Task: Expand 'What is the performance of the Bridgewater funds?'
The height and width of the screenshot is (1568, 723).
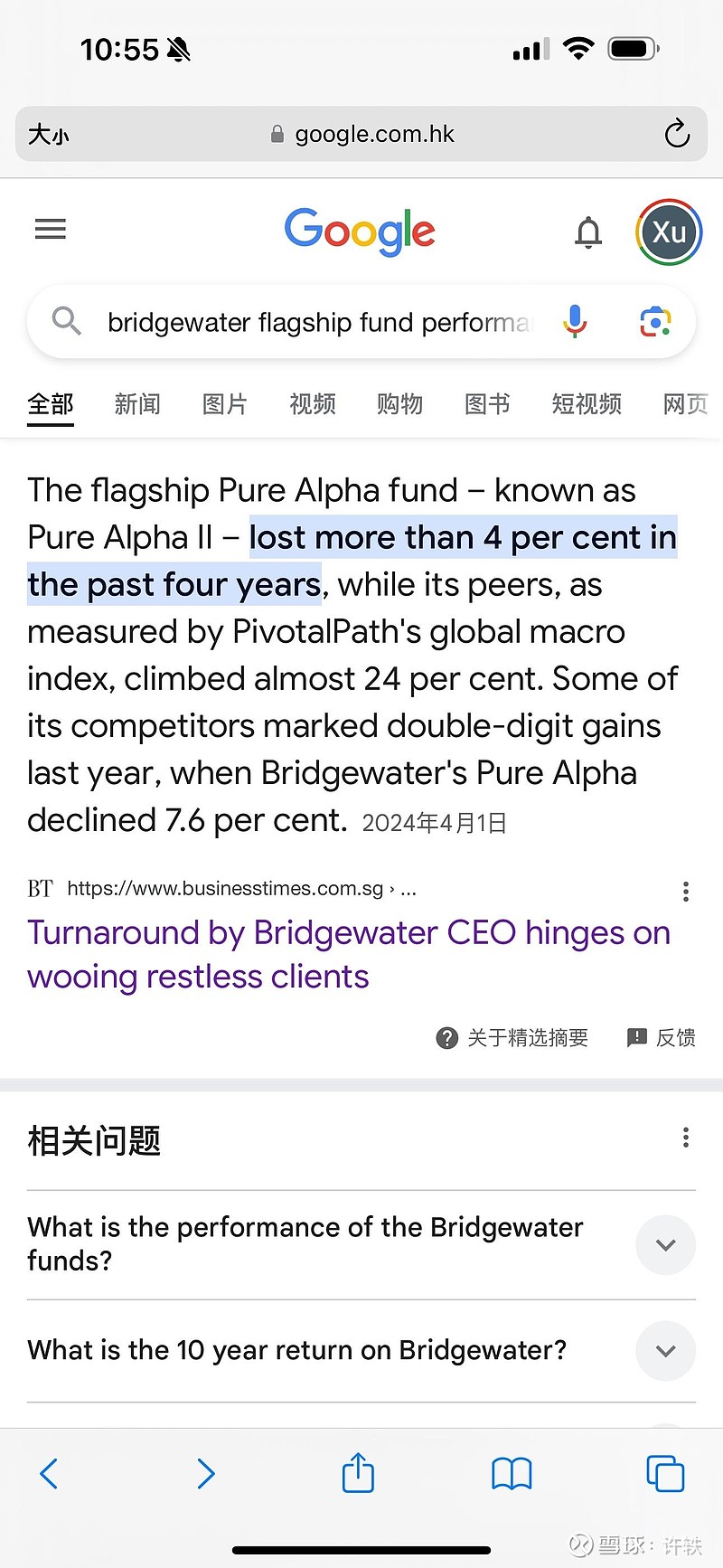Action: (361, 1245)
